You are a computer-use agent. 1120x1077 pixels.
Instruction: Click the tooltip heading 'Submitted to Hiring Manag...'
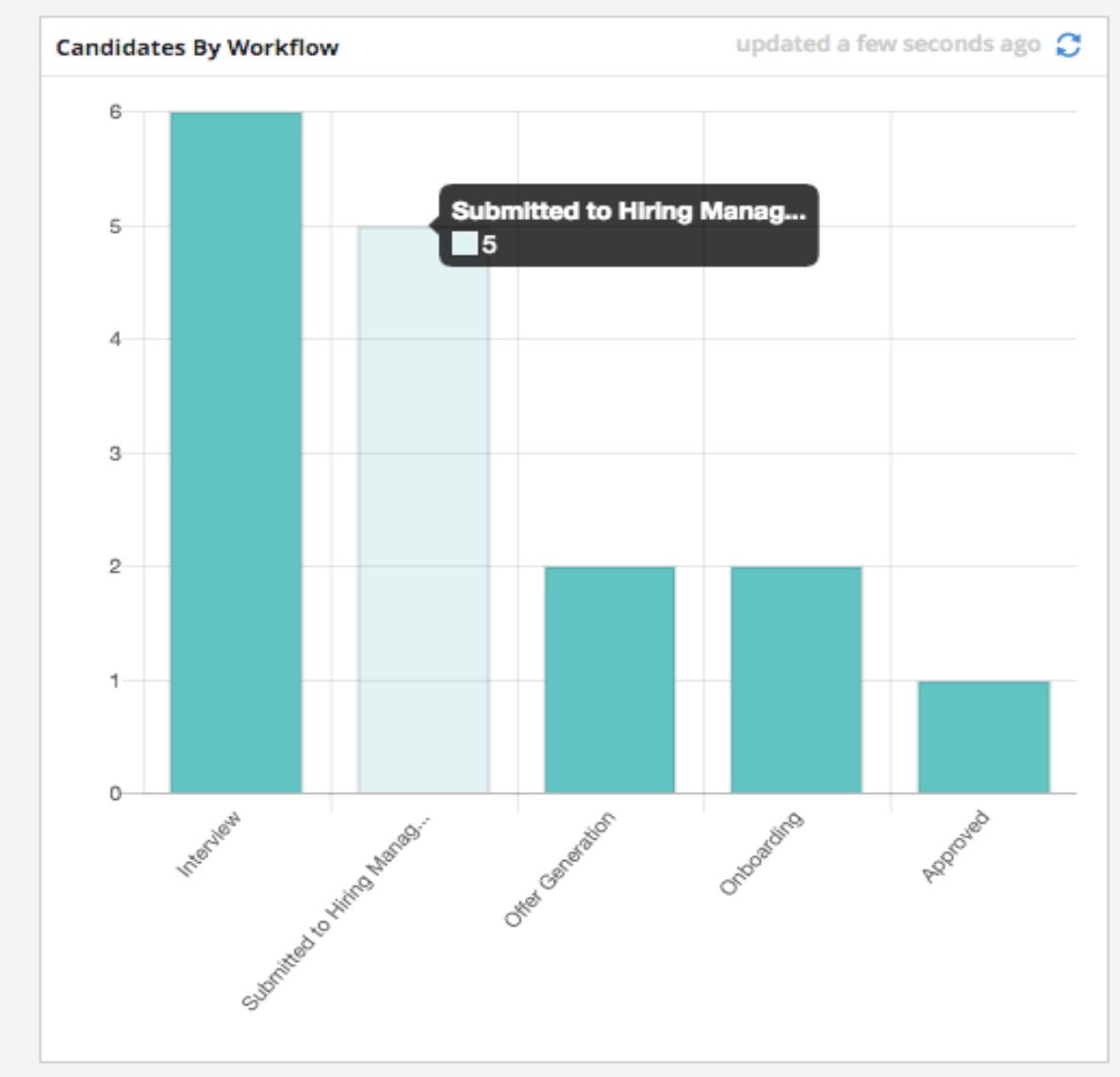click(x=629, y=211)
